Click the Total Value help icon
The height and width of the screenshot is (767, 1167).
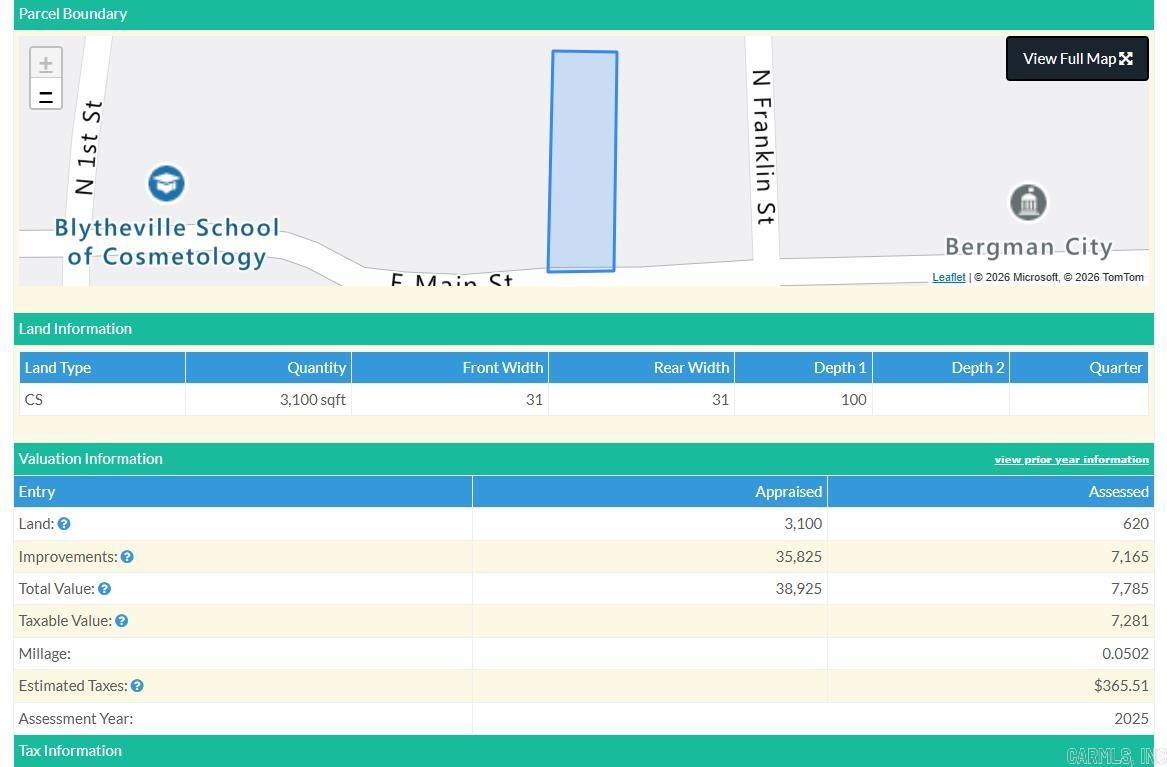pos(104,589)
